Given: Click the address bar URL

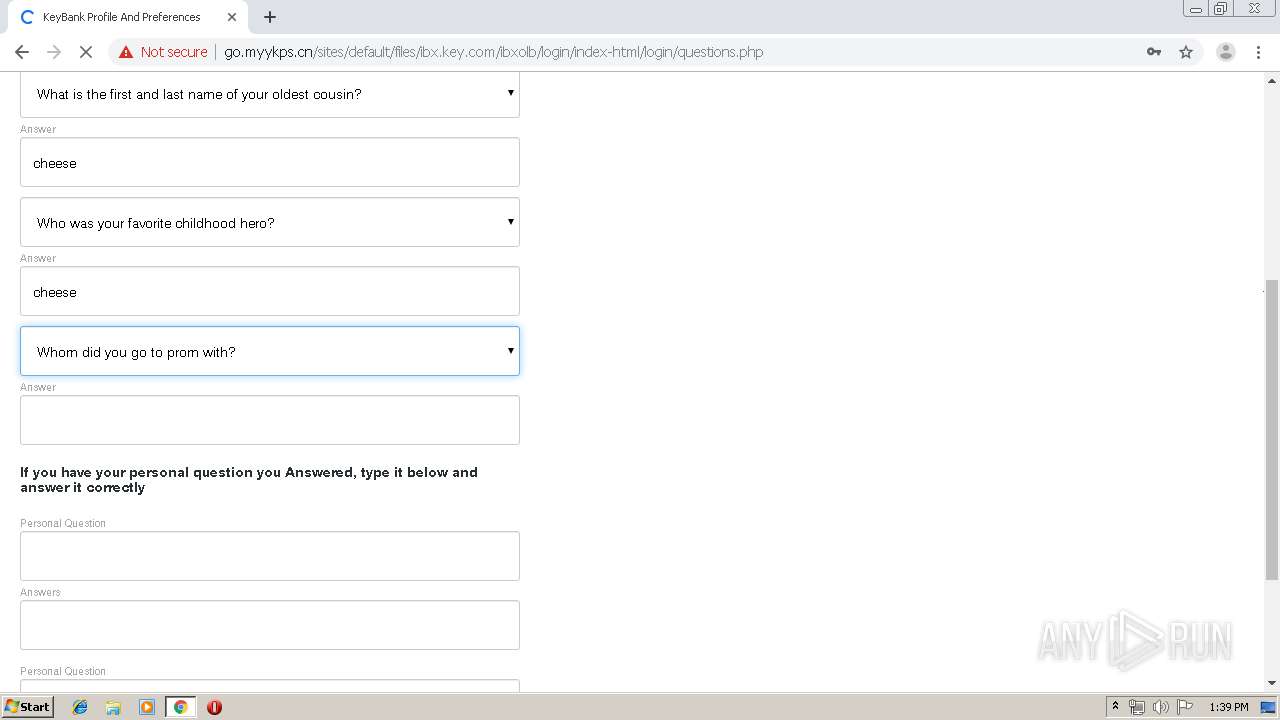Looking at the screenshot, I should coord(493,52).
